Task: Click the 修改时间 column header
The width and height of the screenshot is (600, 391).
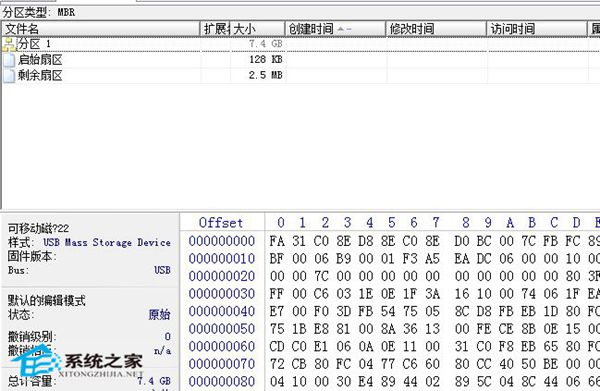Action: point(436,29)
